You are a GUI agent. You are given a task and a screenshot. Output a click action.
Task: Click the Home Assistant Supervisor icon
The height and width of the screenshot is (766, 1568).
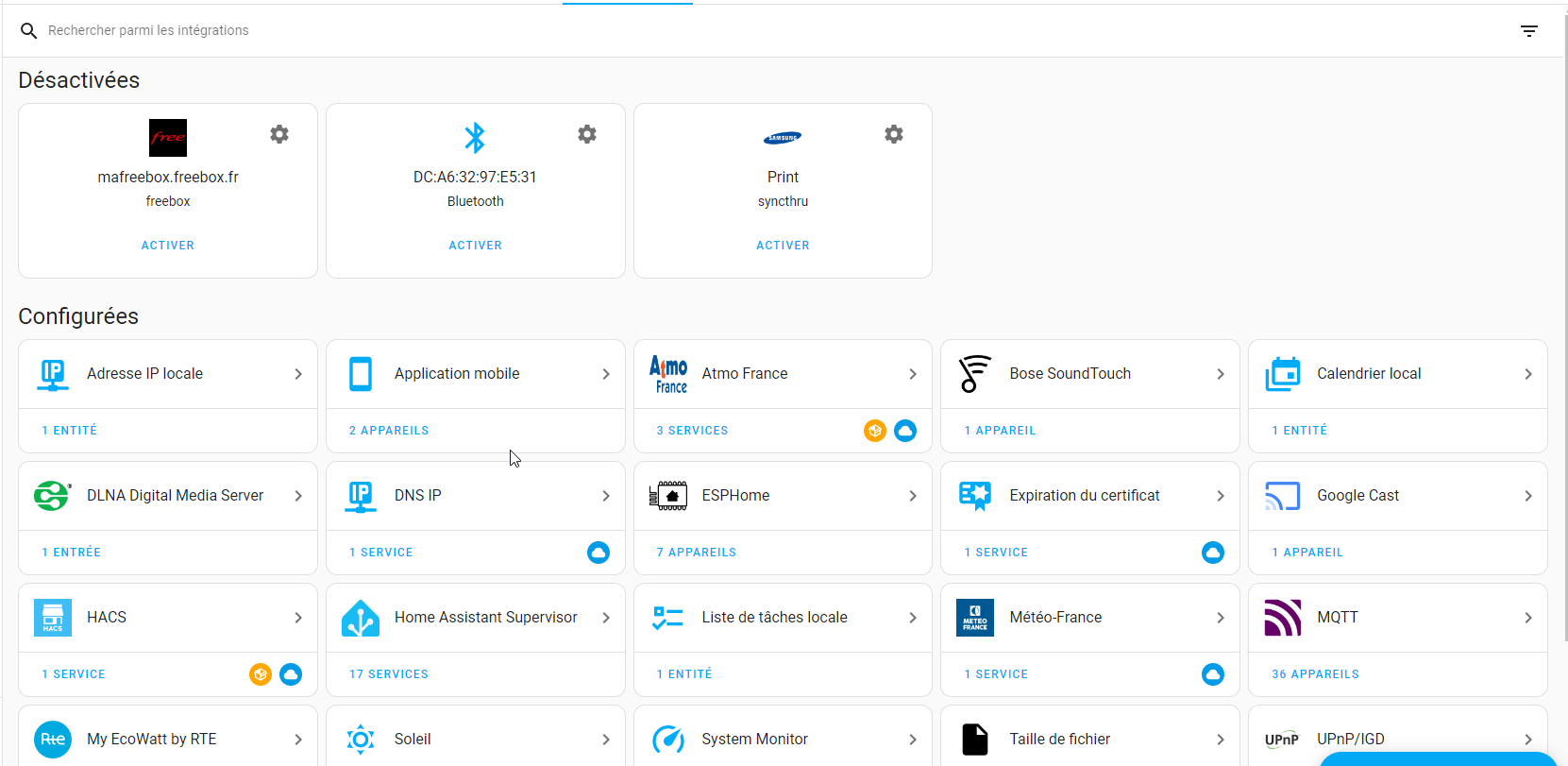coord(361,618)
